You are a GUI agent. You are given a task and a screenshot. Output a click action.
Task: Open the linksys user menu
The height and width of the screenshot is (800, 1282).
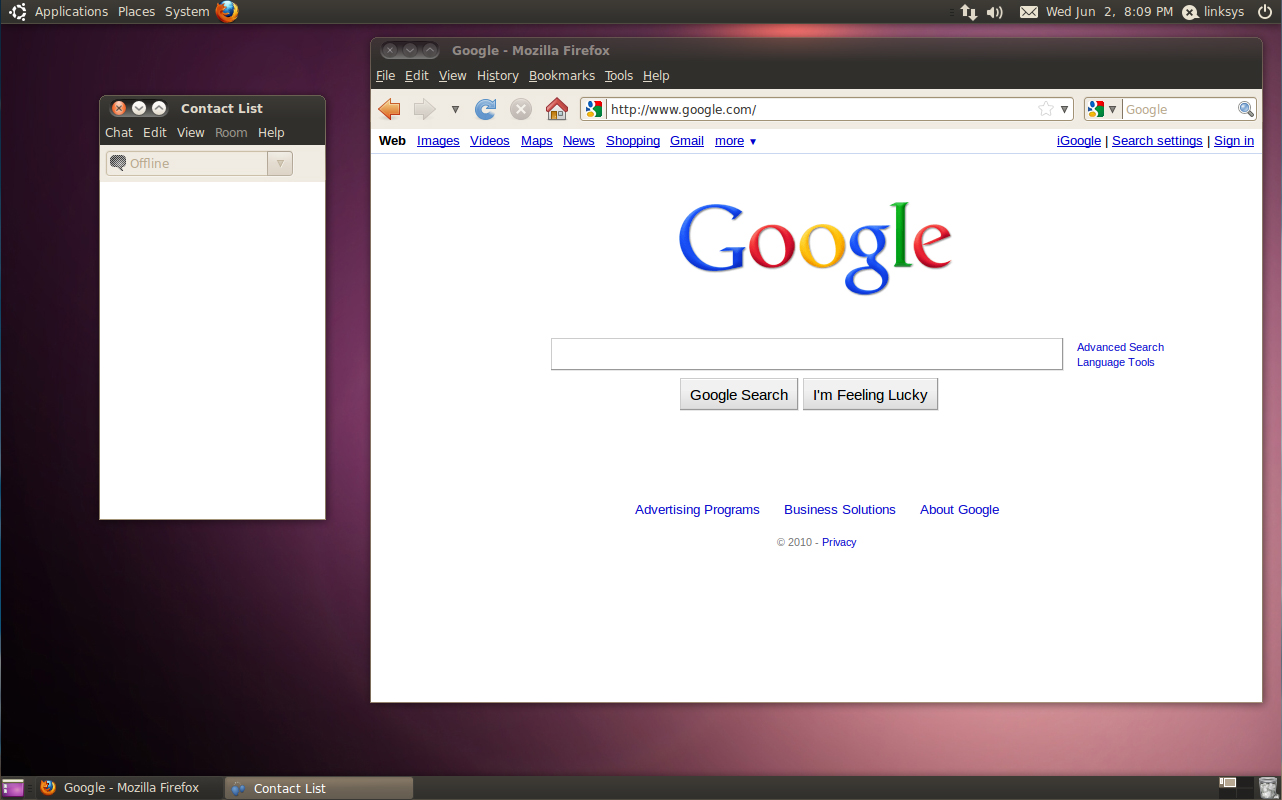click(1213, 12)
